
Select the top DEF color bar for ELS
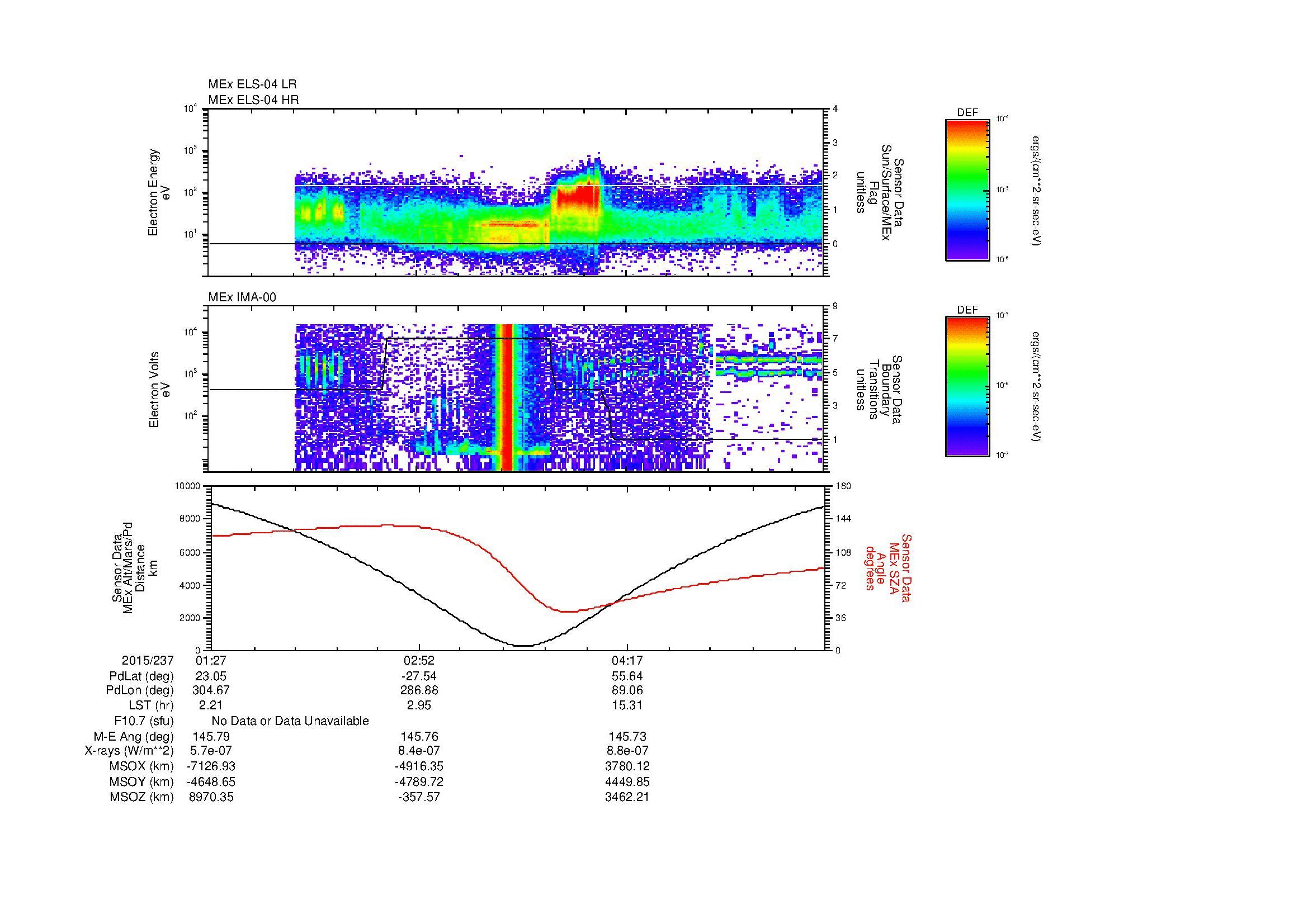tap(967, 189)
